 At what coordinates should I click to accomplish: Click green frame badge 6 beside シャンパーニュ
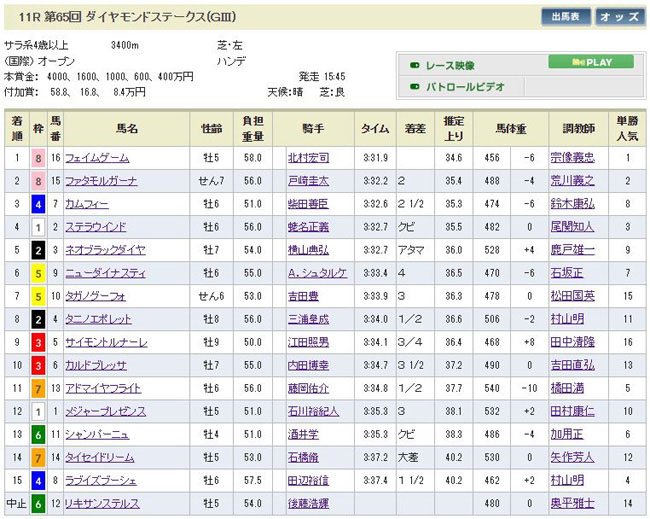click(39, 434)
